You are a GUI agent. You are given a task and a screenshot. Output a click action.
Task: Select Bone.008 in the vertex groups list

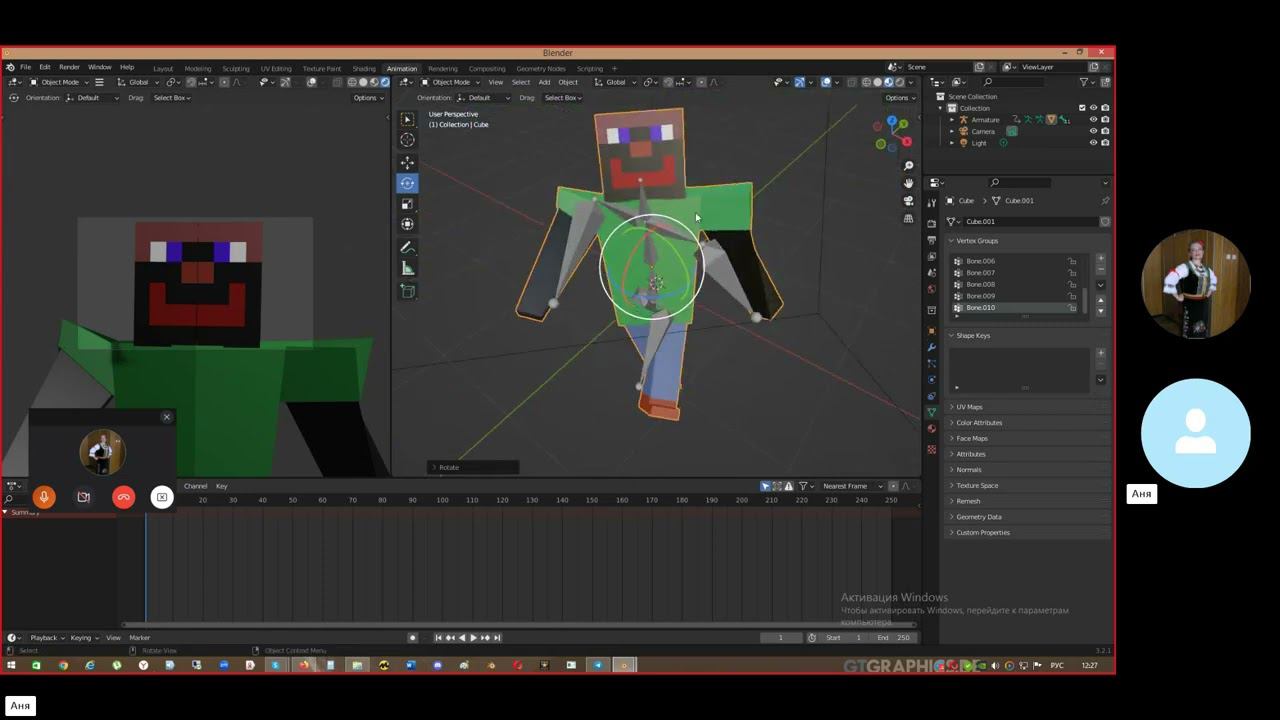click(980, 284)
